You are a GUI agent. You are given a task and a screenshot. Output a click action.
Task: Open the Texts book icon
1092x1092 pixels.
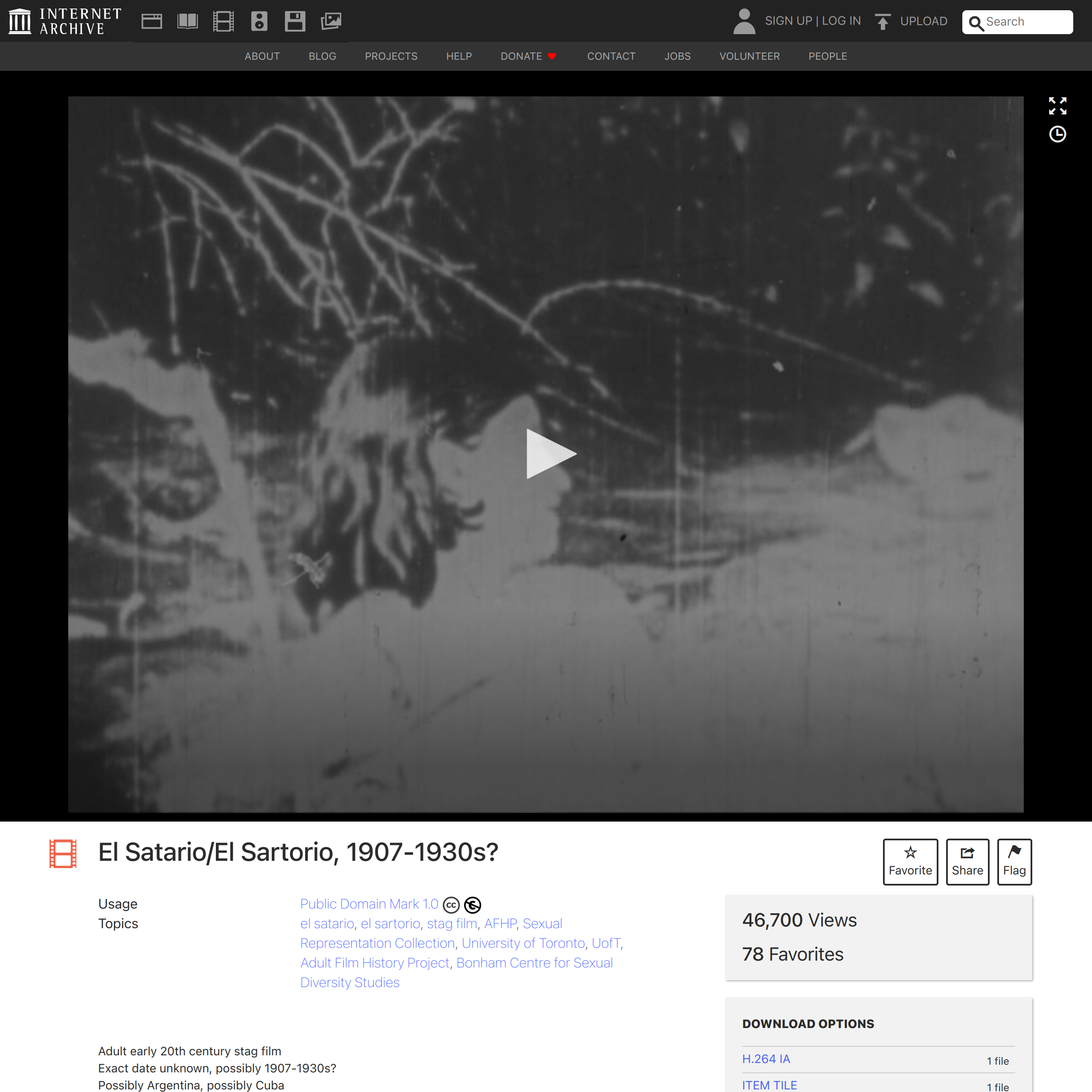tap(187, 21)
